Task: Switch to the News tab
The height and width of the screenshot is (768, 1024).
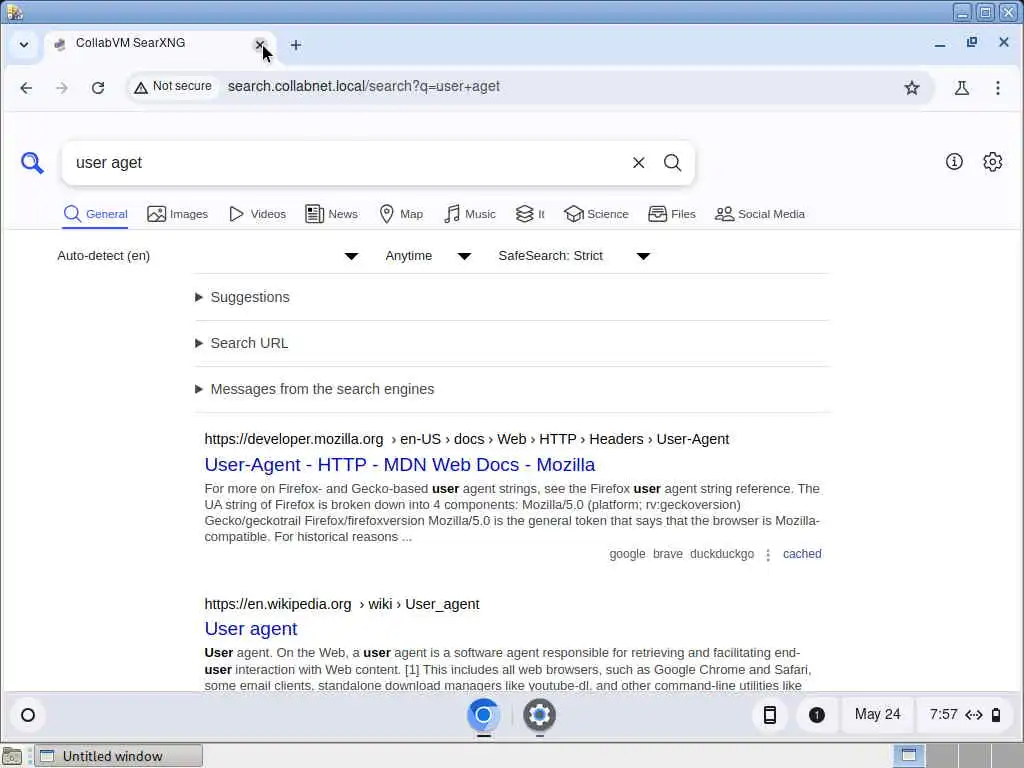Action: click(332, 214)
